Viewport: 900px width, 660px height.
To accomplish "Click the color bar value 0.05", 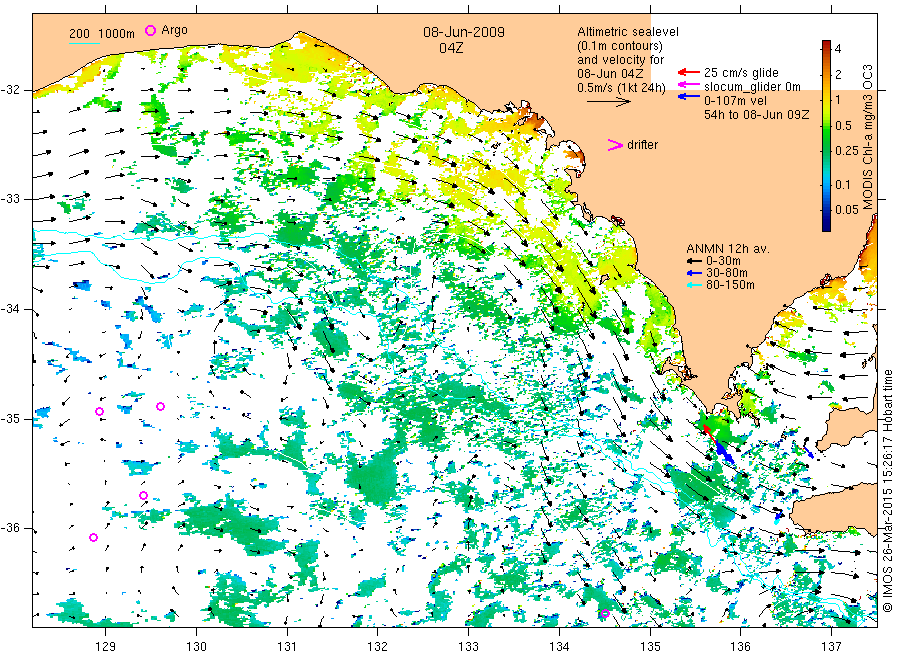I will [x=847, y=209].
